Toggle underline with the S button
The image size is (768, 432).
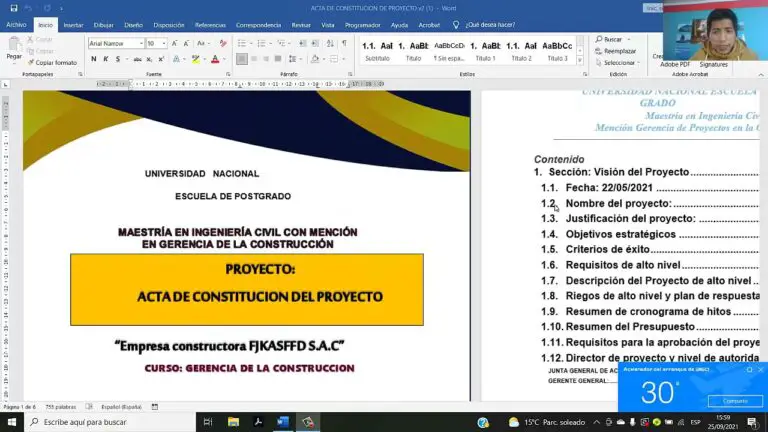pyautogui.click(x=120, y=59)
